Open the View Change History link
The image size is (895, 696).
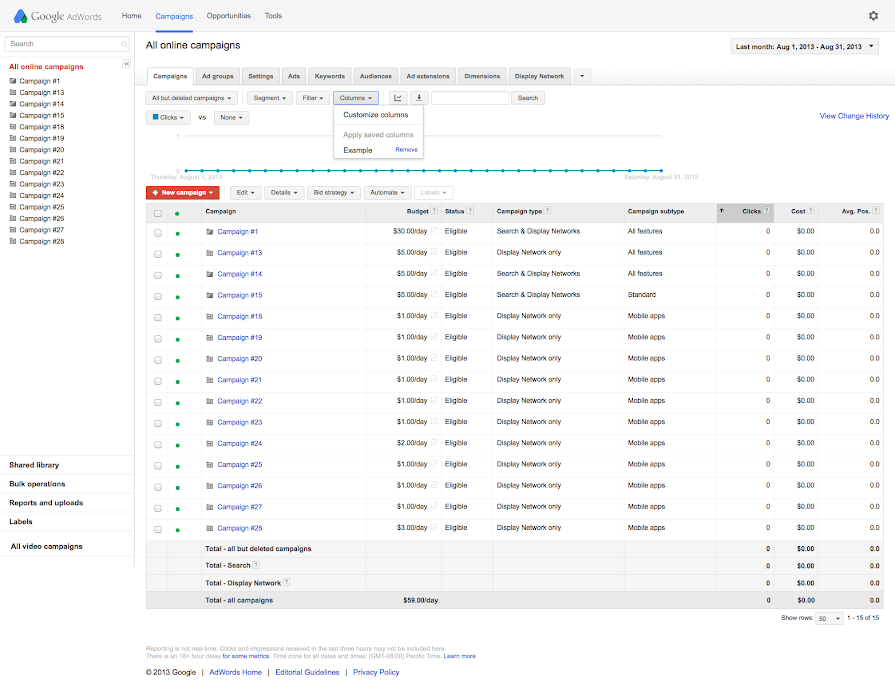coord(854,116)
